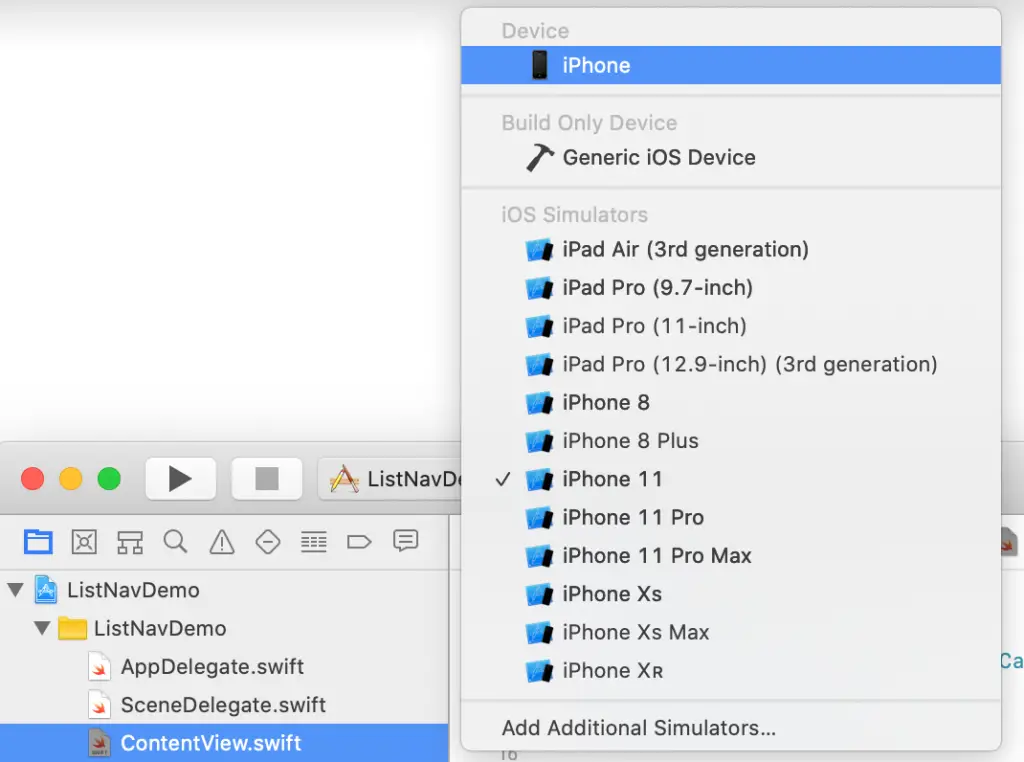The image size is (1024, 762).
Task: Select ContentView.swift in navigator
Action: [x=224, y=742]
